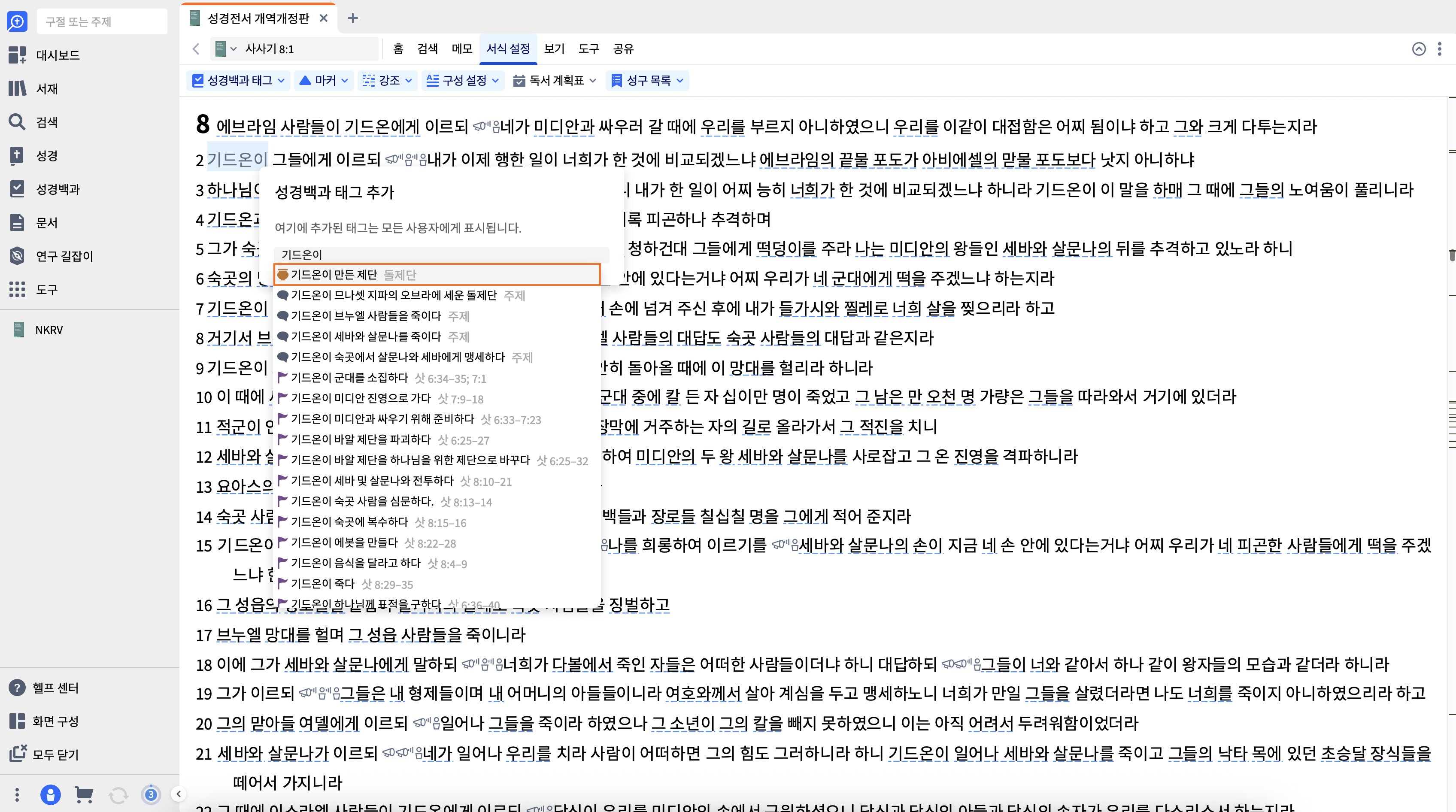Select suggestion 기드온이 만든 제단 돌제단

(437, 275)
